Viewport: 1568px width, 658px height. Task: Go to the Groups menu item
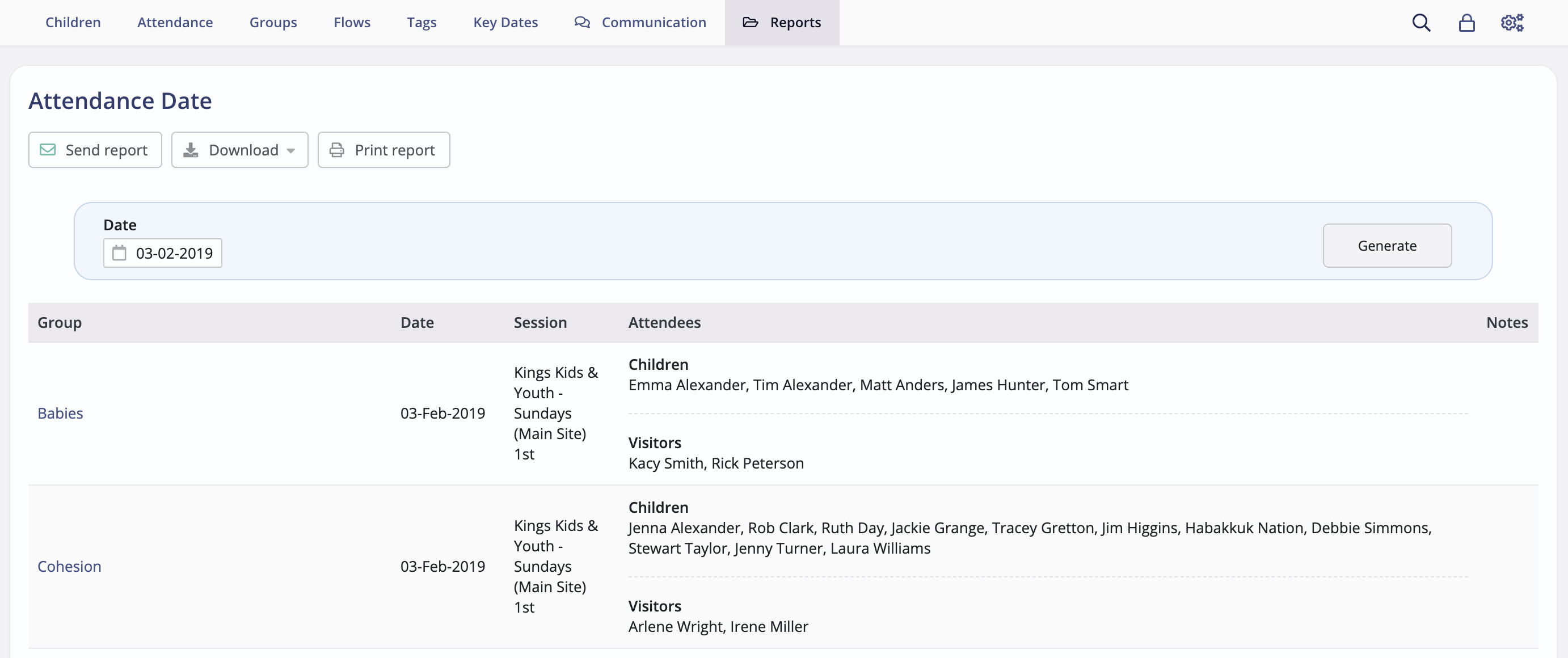[x=273, y=23]
